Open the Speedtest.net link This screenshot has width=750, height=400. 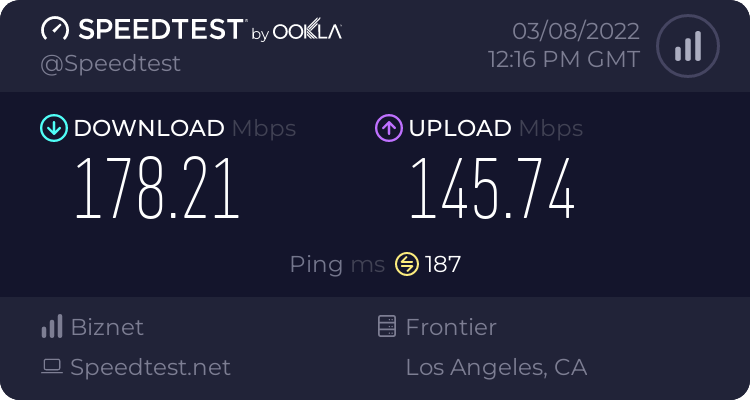coord(151,368)
